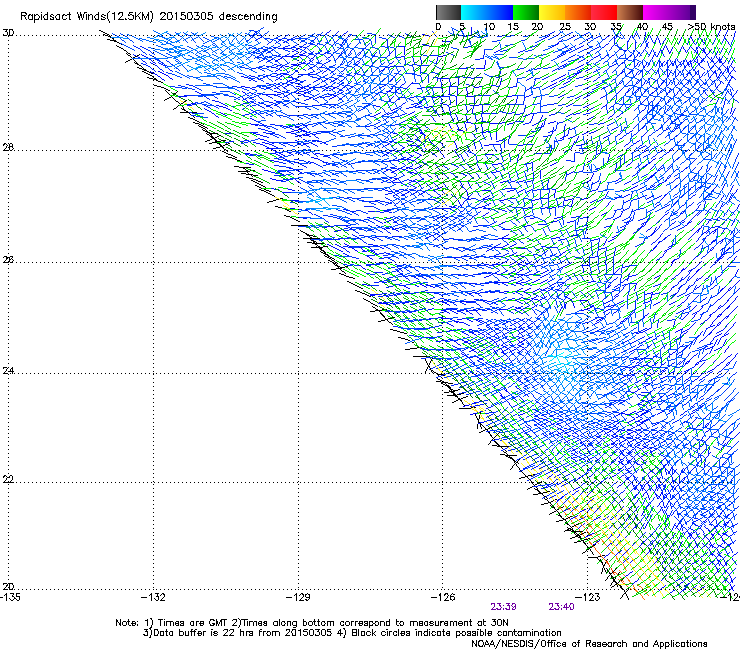
Task: Click the legend value "25"
Action: click(x=565, y=27)
